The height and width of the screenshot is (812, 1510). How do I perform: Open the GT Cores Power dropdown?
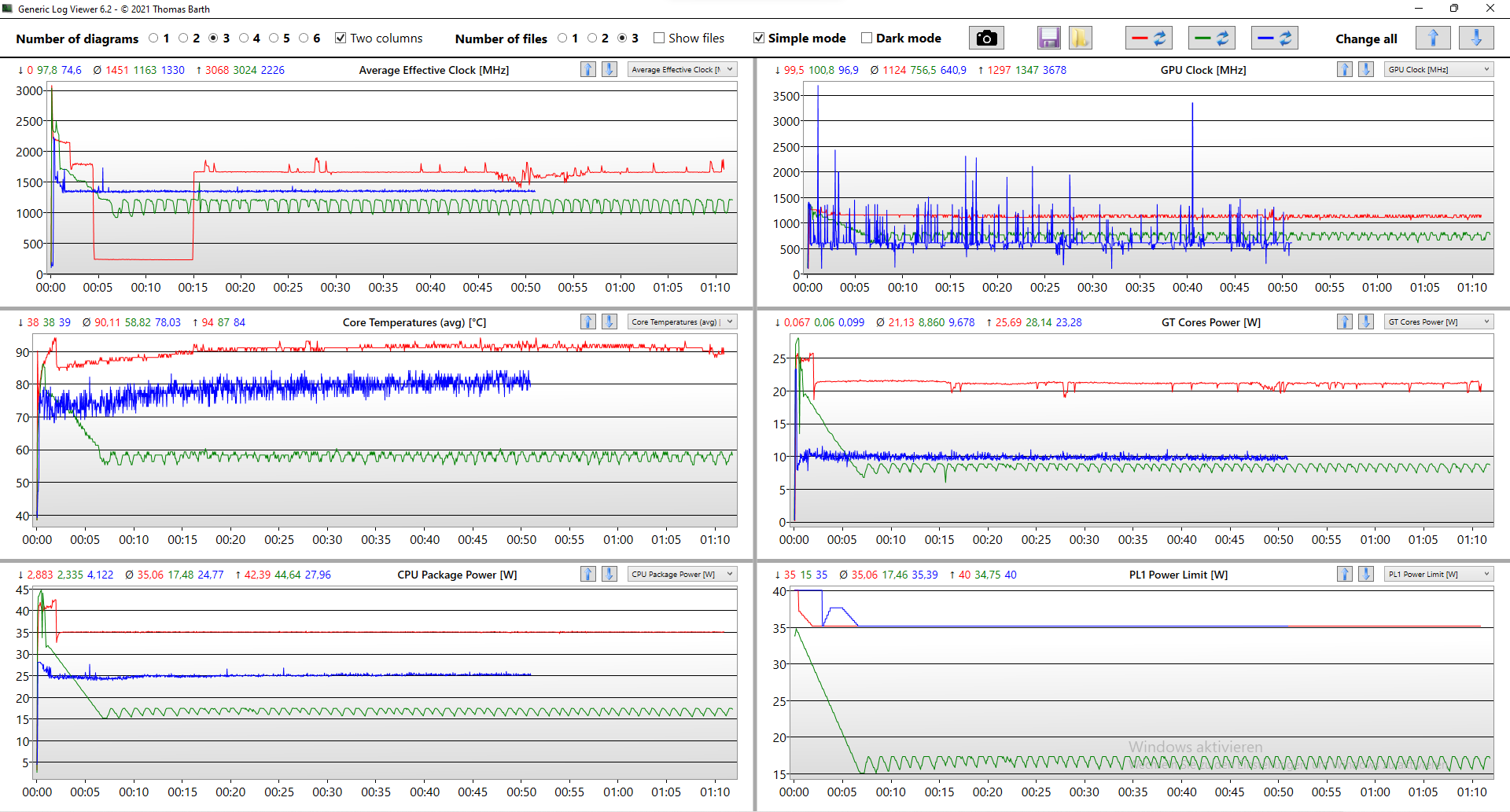pyautogui.click(x=1438, y=321)
